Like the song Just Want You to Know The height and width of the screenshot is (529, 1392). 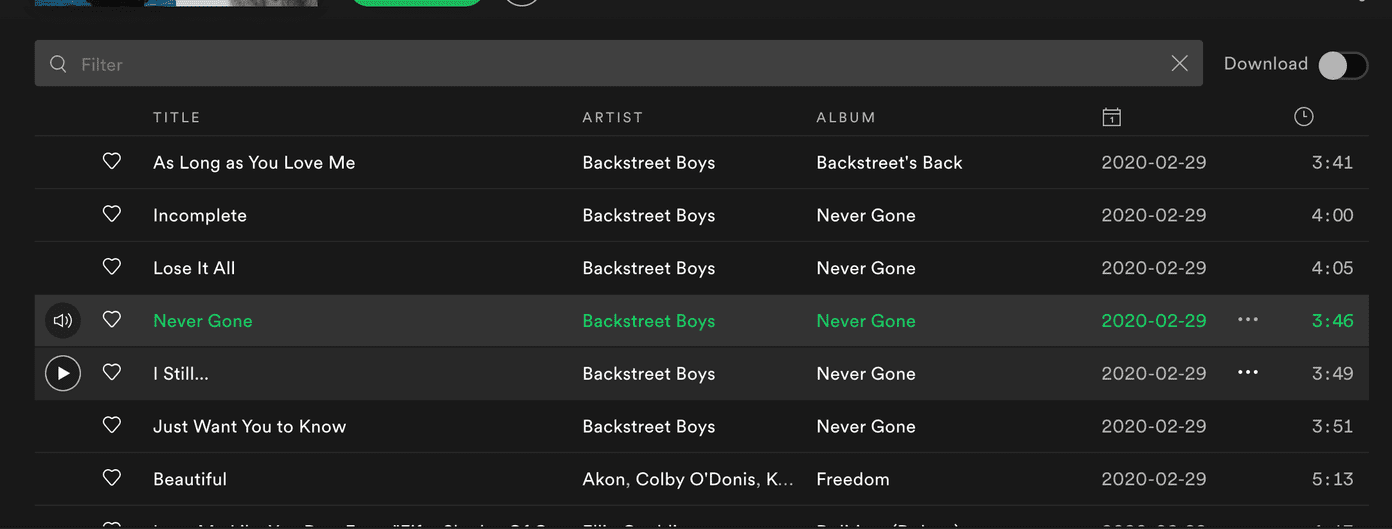[x=112, y=425]
